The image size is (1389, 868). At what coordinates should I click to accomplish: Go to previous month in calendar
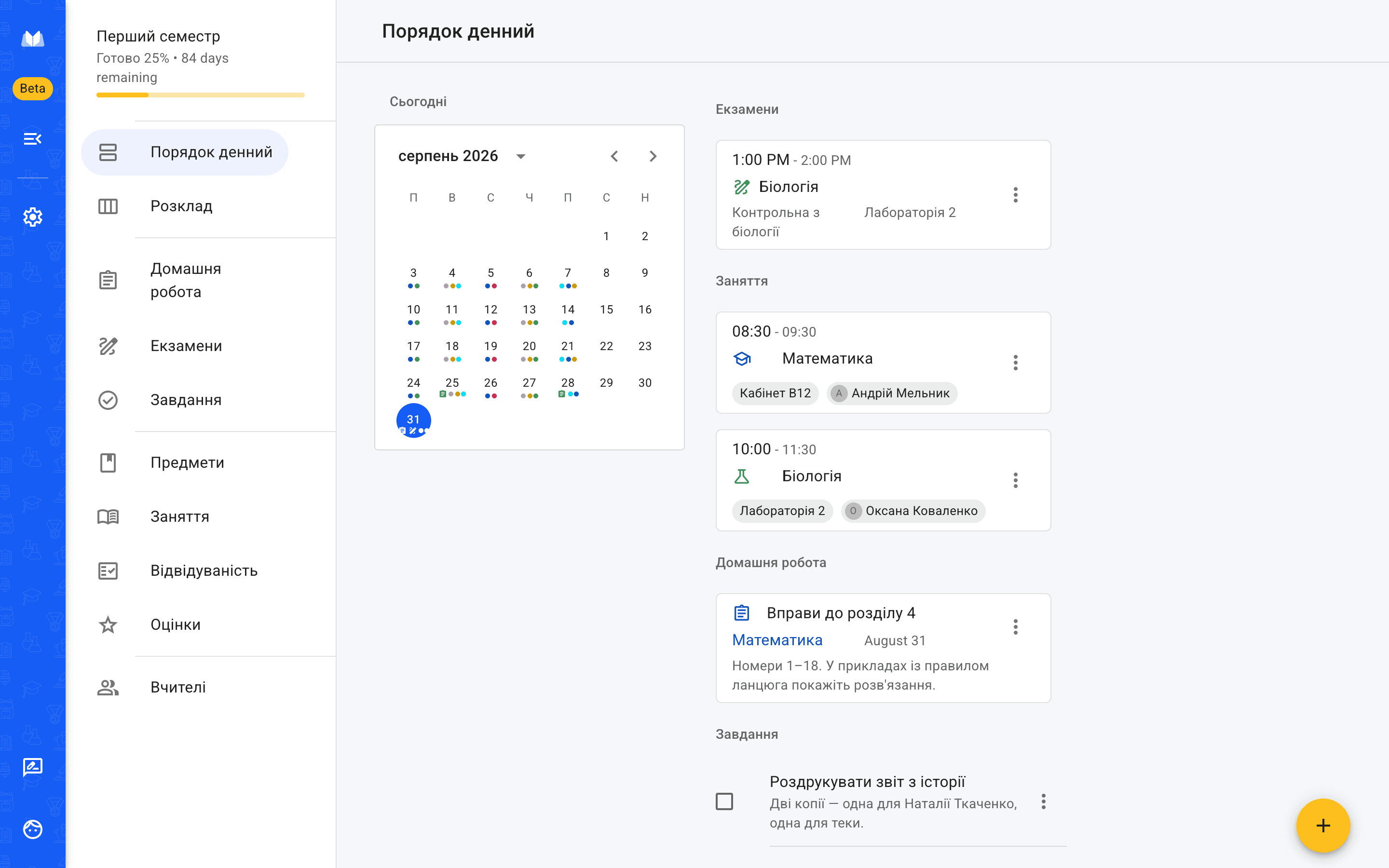pos(614,156)
